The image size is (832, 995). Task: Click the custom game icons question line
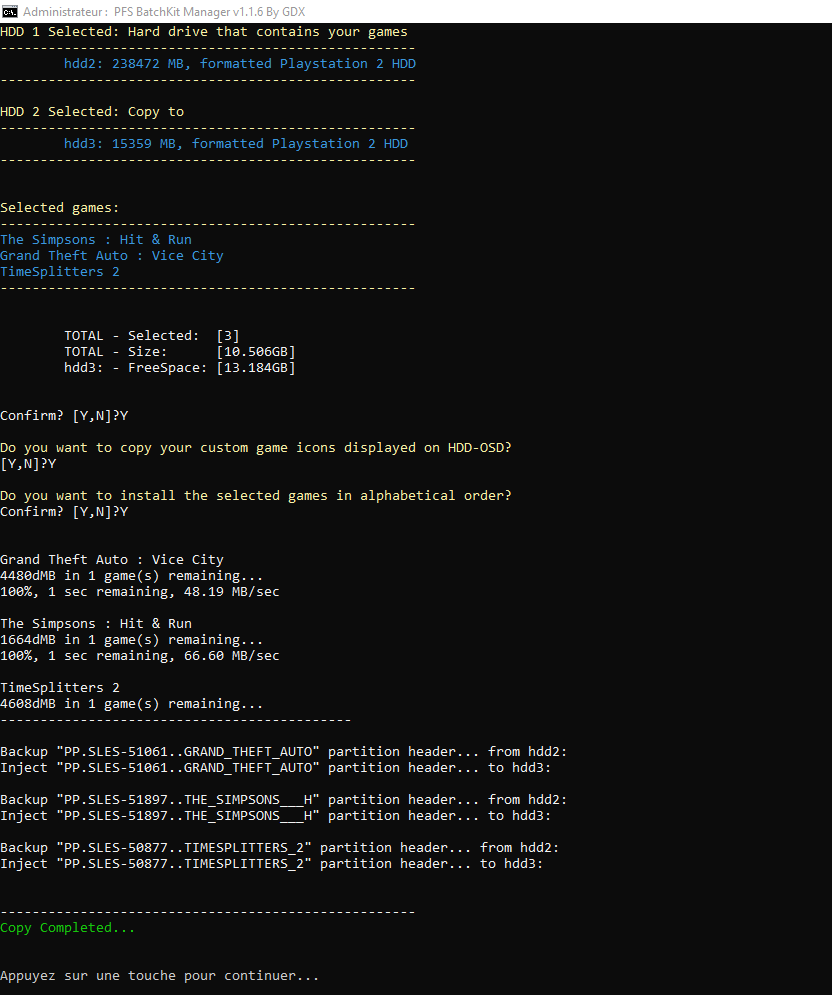(x=256, y=448)
